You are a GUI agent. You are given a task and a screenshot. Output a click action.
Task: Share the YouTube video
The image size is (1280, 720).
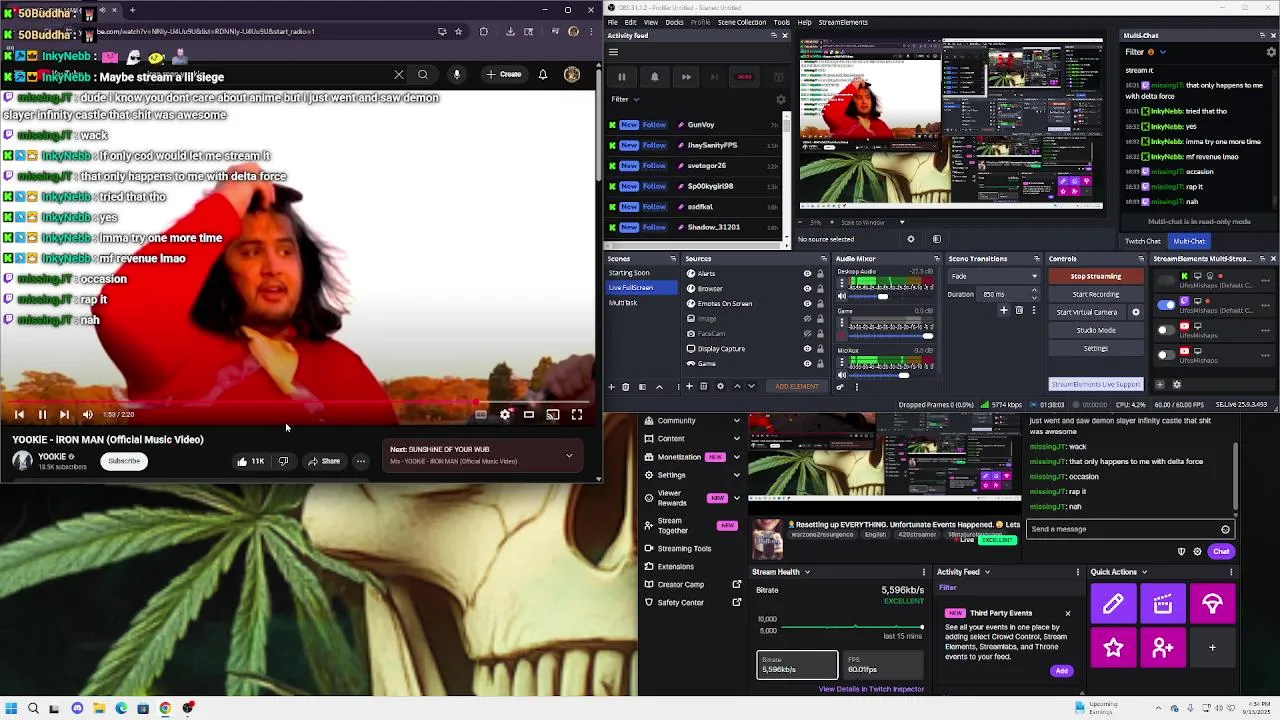324,461
